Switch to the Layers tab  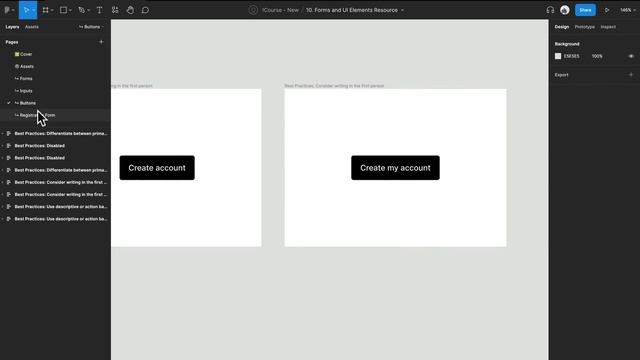click(12, 27)
